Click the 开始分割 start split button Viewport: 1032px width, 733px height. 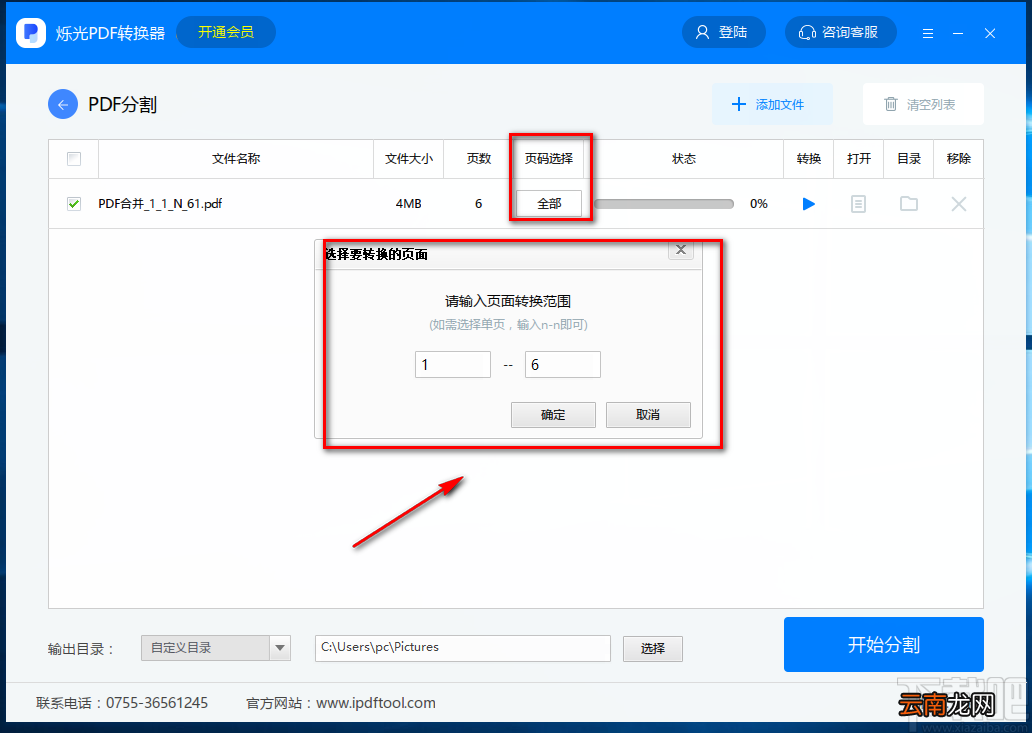coord(883,644)
